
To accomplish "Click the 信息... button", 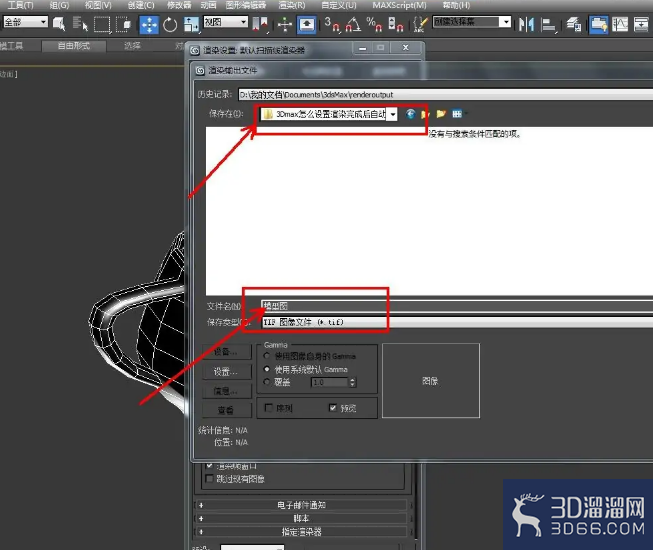I will pos(227,391).
